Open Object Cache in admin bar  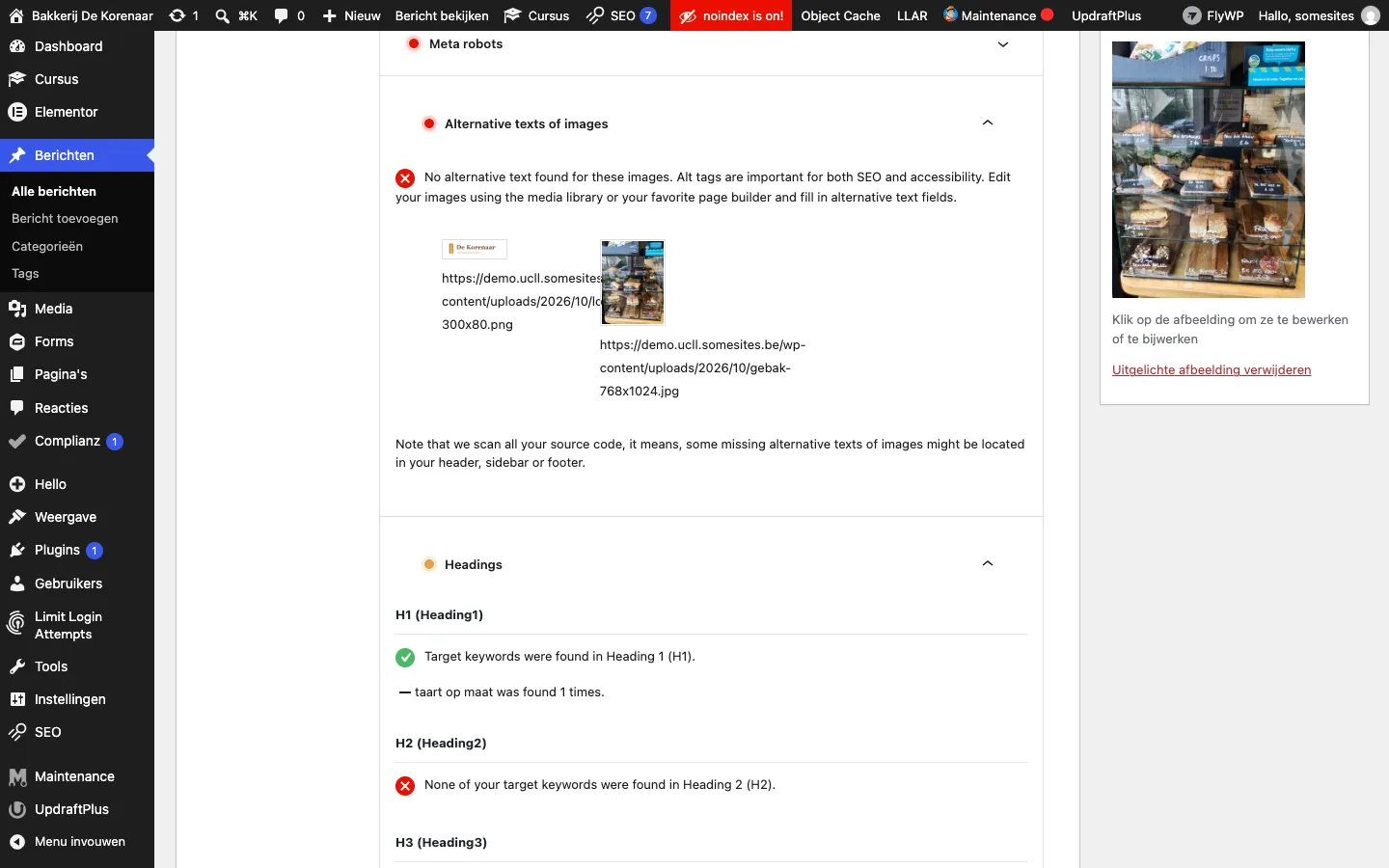[840, 15]
